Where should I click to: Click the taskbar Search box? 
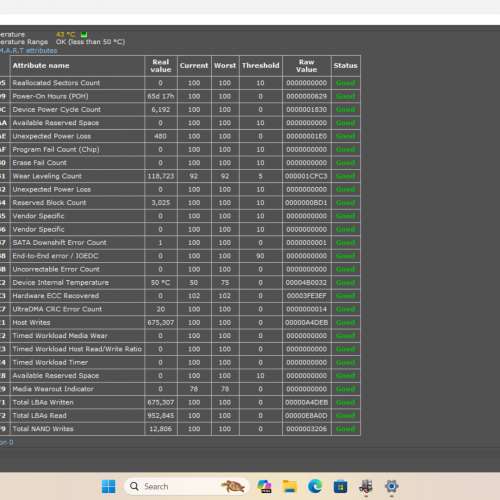pyautogui.click(x=187, y=487)
